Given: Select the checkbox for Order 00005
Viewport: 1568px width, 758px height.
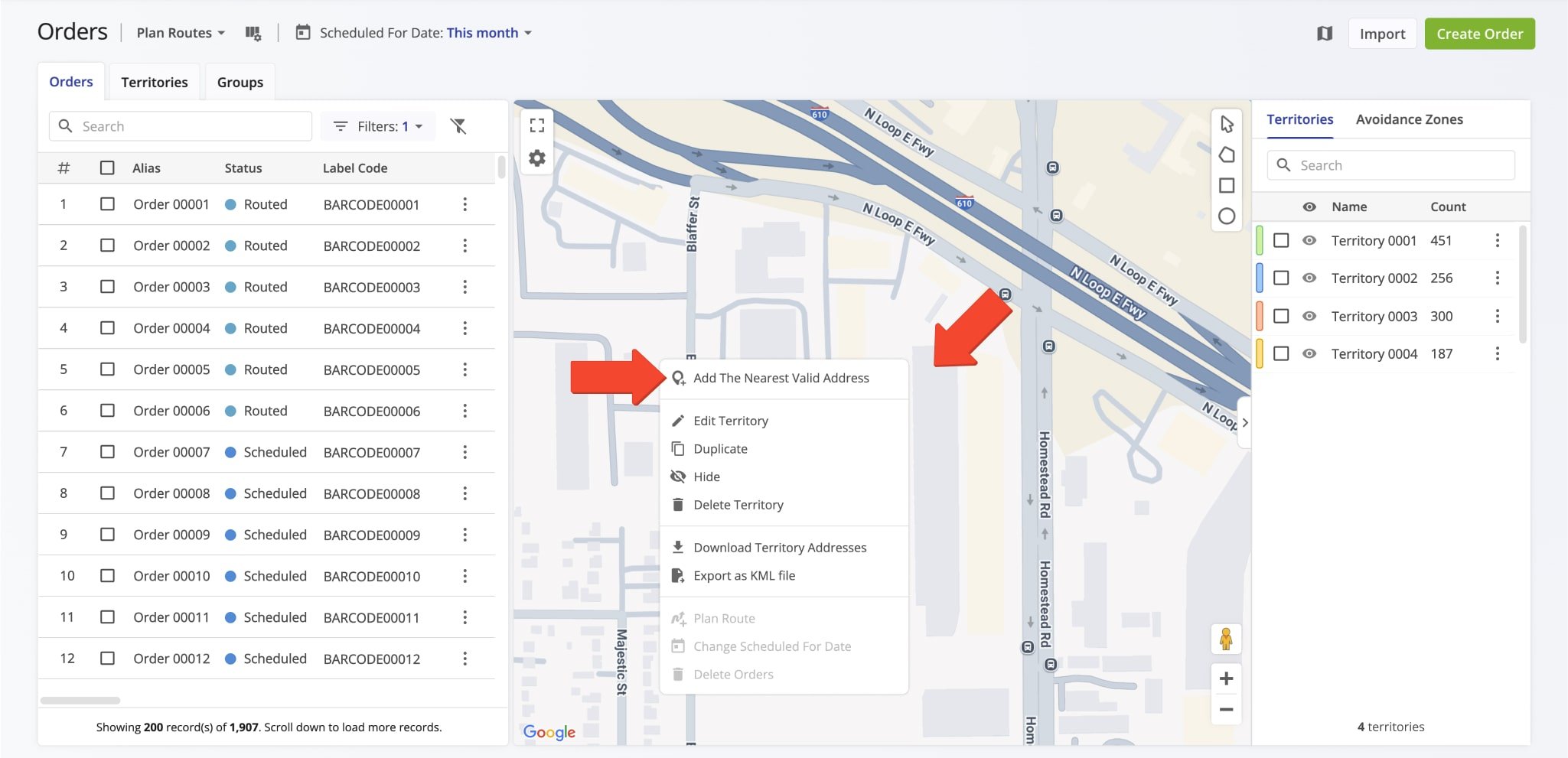Looking at the screenshot, I should coord(107,369).
